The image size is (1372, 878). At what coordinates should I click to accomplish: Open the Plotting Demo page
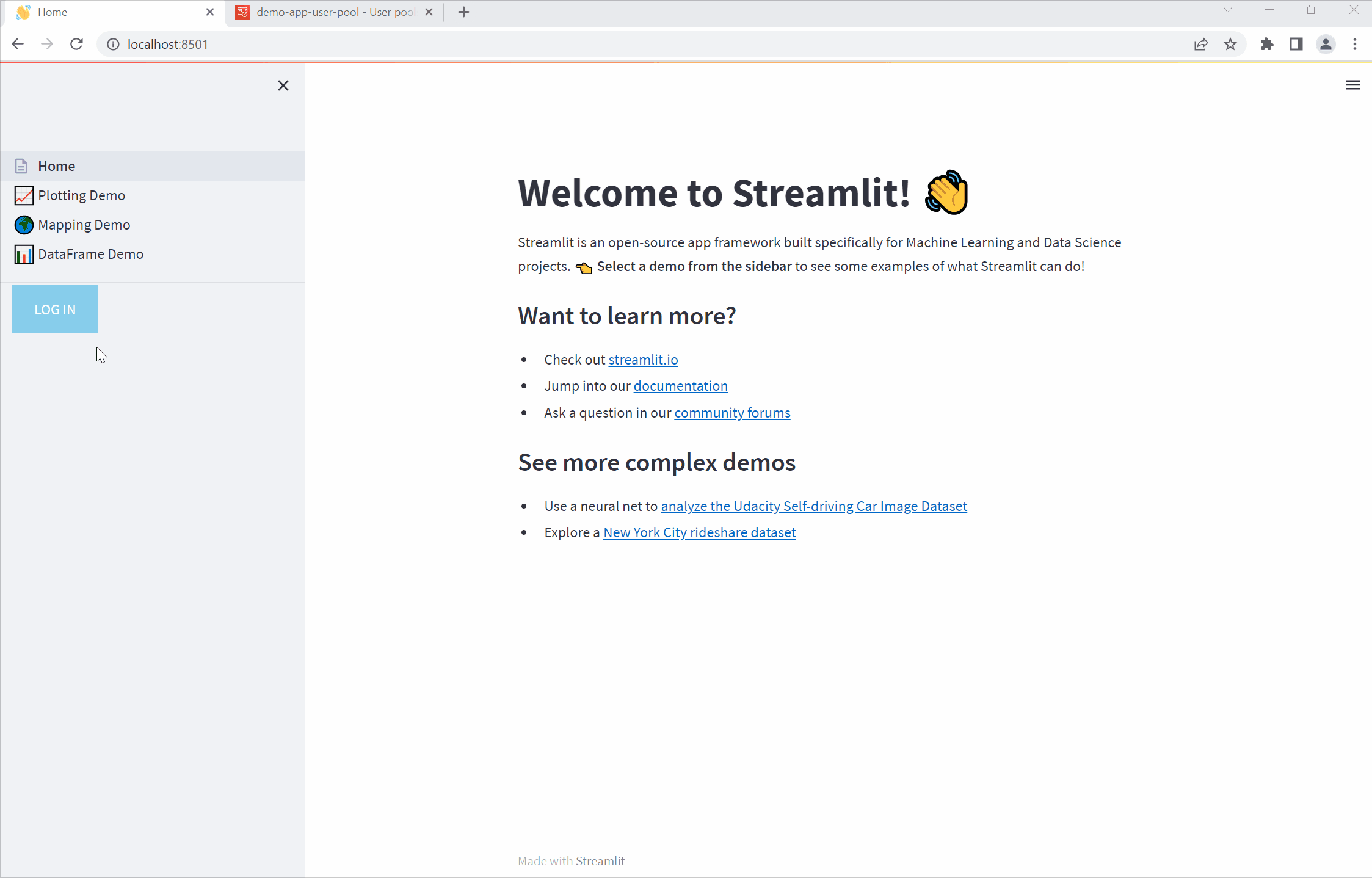pyautogui.click(x=81, y=195)
